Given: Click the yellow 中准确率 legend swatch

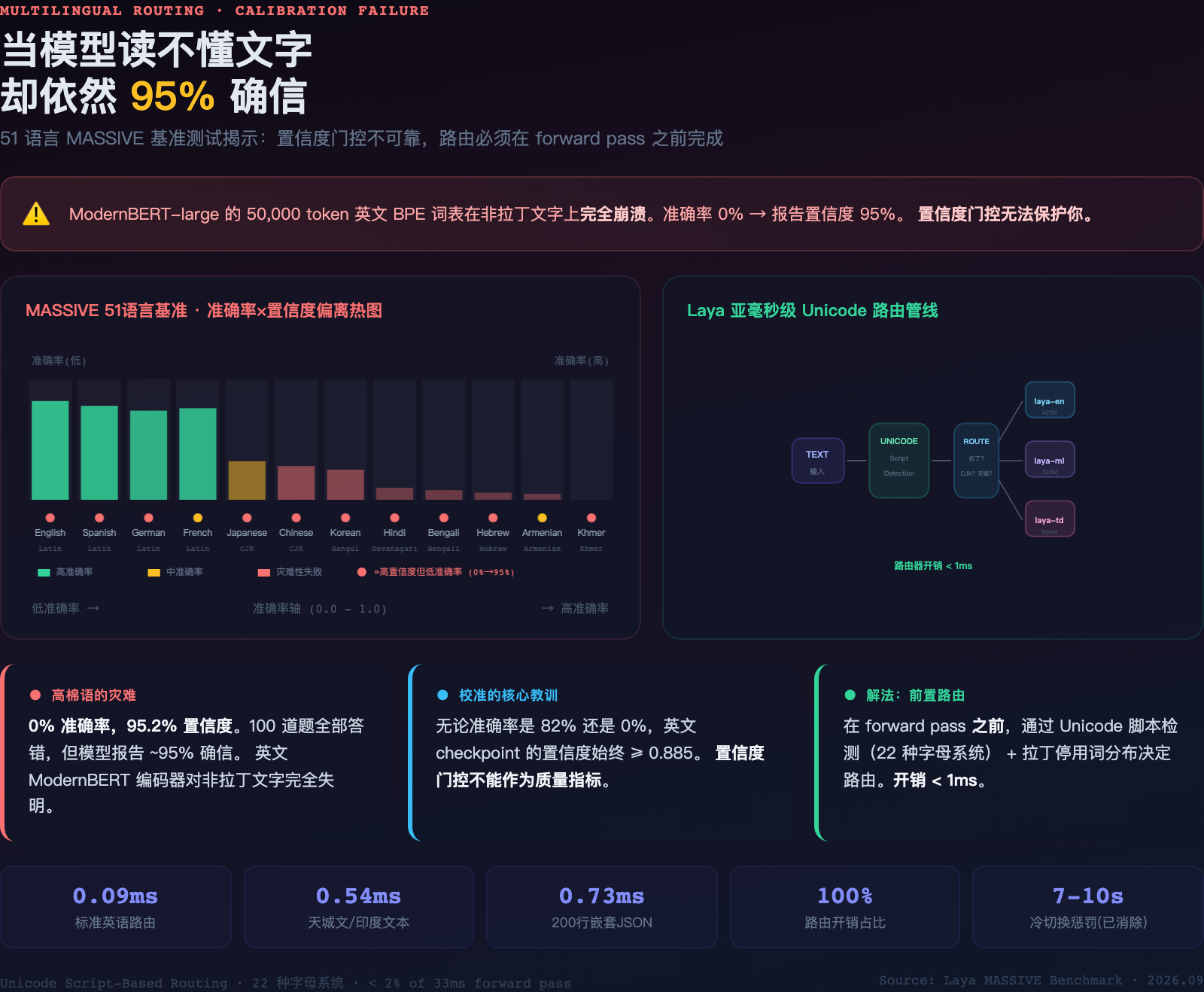Looking at the screenshot, I should tap(154, 573).
